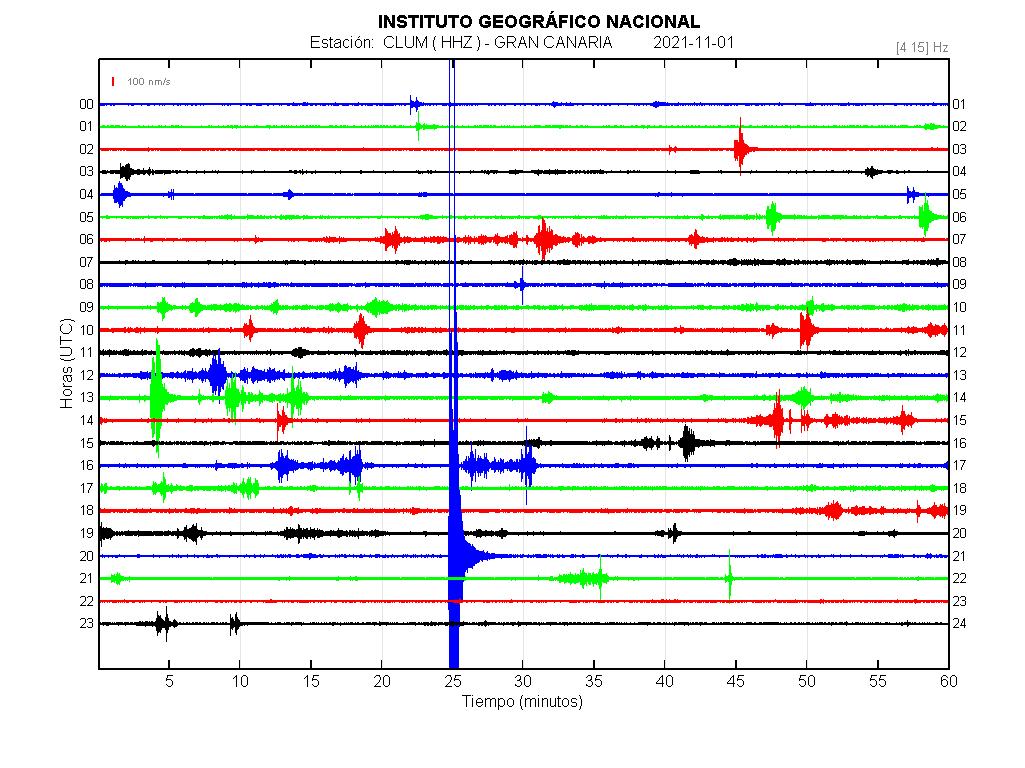This screenshot has width=1025, height=768.
Task: Click end-hour label 05 on the right axis
Action: point(959,195)
